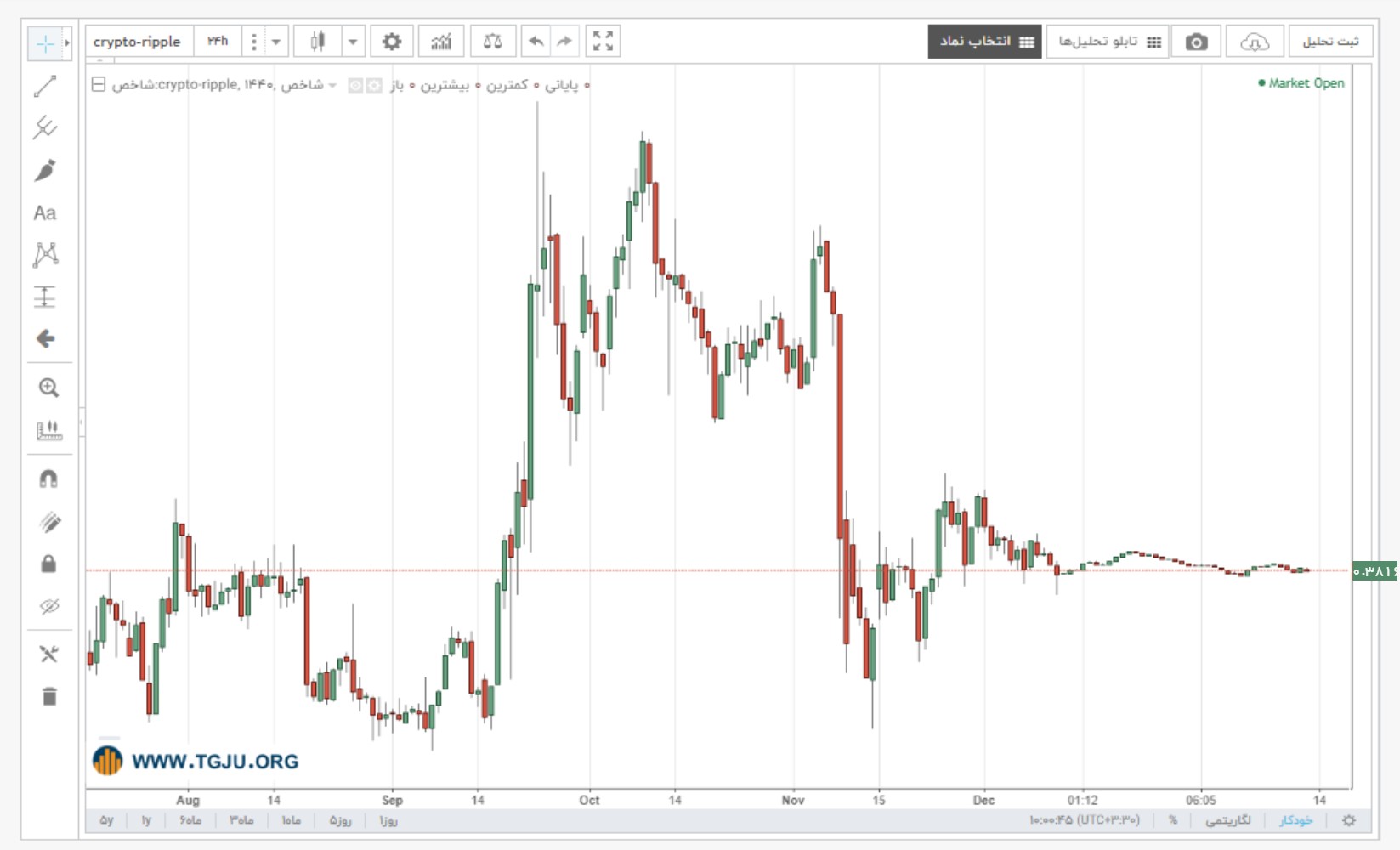Select the trend line drawing tool
The height and width of the screenshot is (850, 1400).
click(x=45, y=86)
